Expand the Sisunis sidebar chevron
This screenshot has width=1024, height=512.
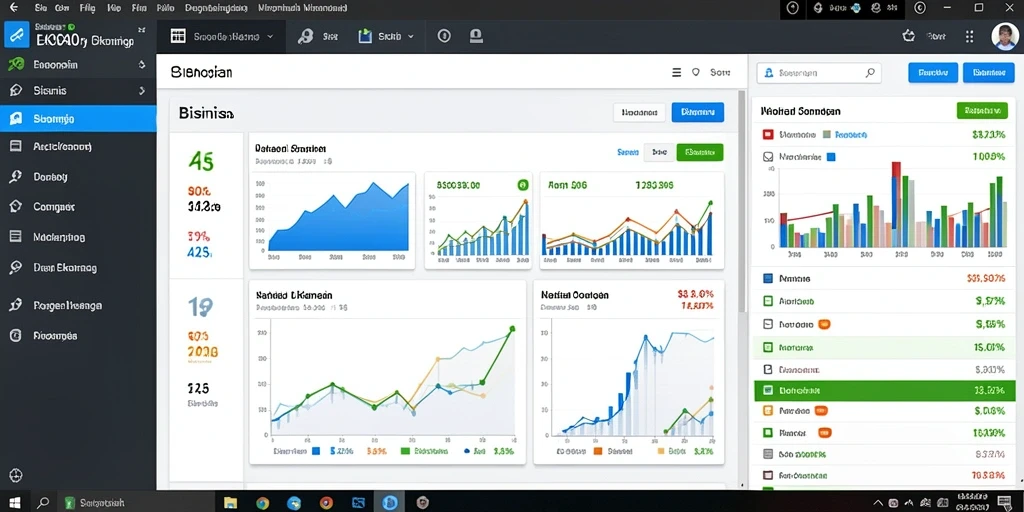[142, 91]
